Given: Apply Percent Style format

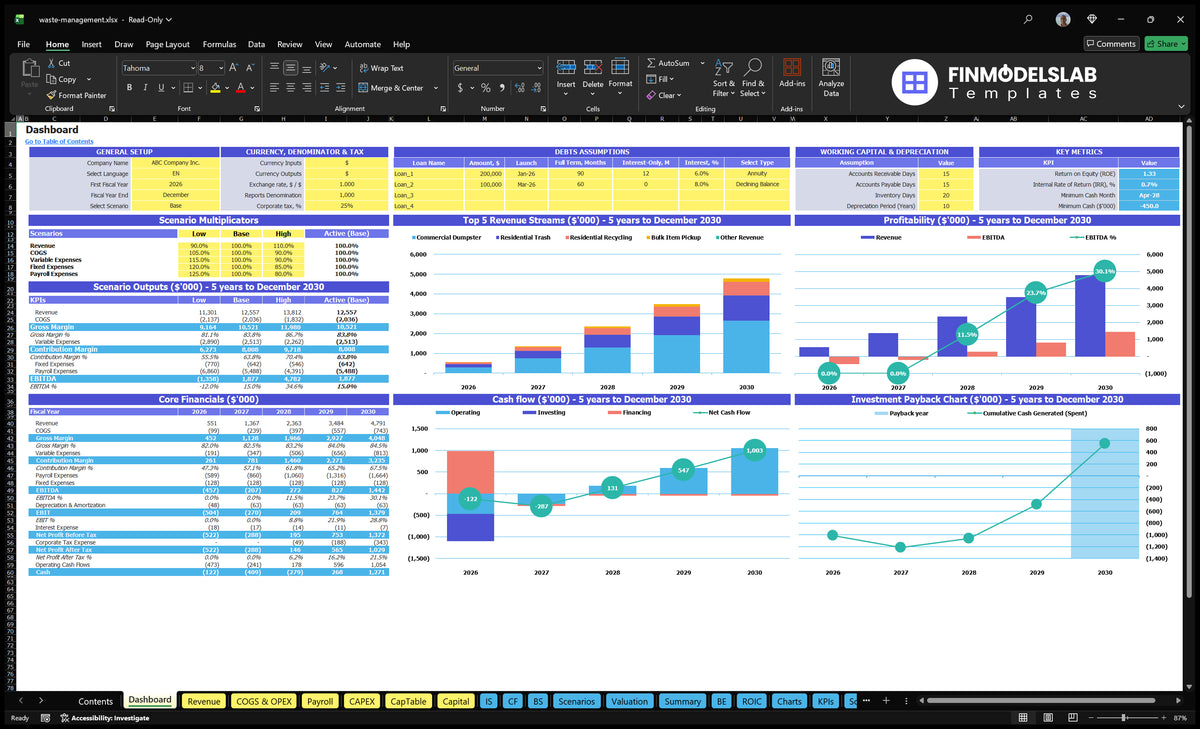Looking at the screenshot, I should point(486,88).
